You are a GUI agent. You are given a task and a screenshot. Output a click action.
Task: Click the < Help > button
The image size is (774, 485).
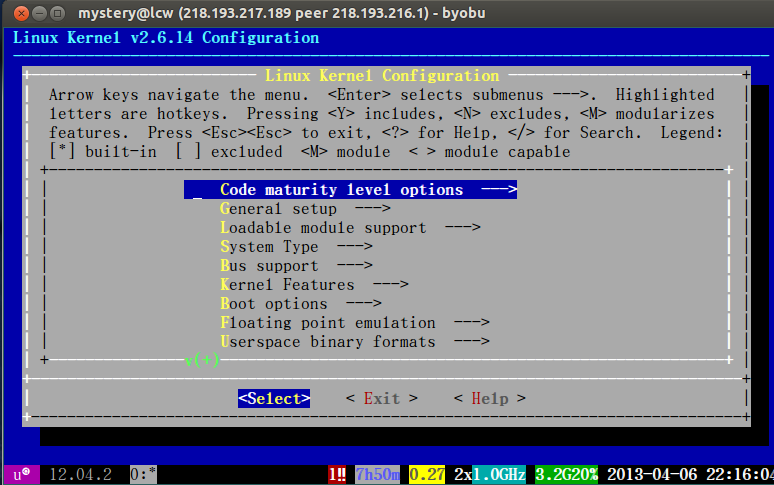click(x=490, y=398)
